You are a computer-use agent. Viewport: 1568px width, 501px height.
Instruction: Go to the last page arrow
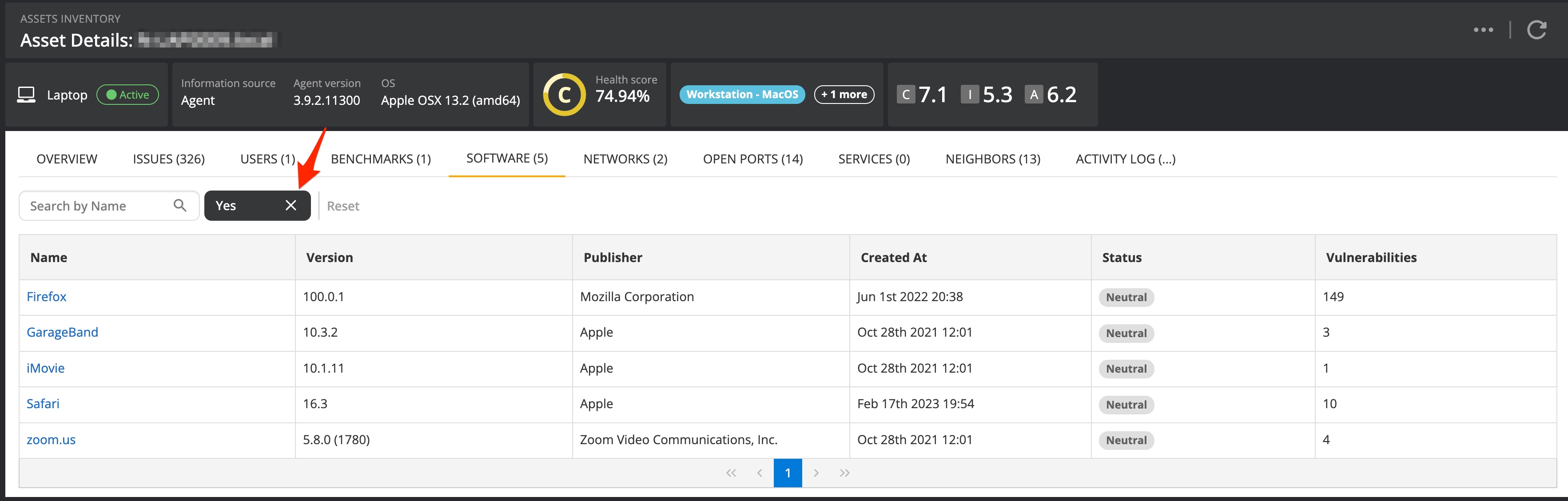point(844,473)
